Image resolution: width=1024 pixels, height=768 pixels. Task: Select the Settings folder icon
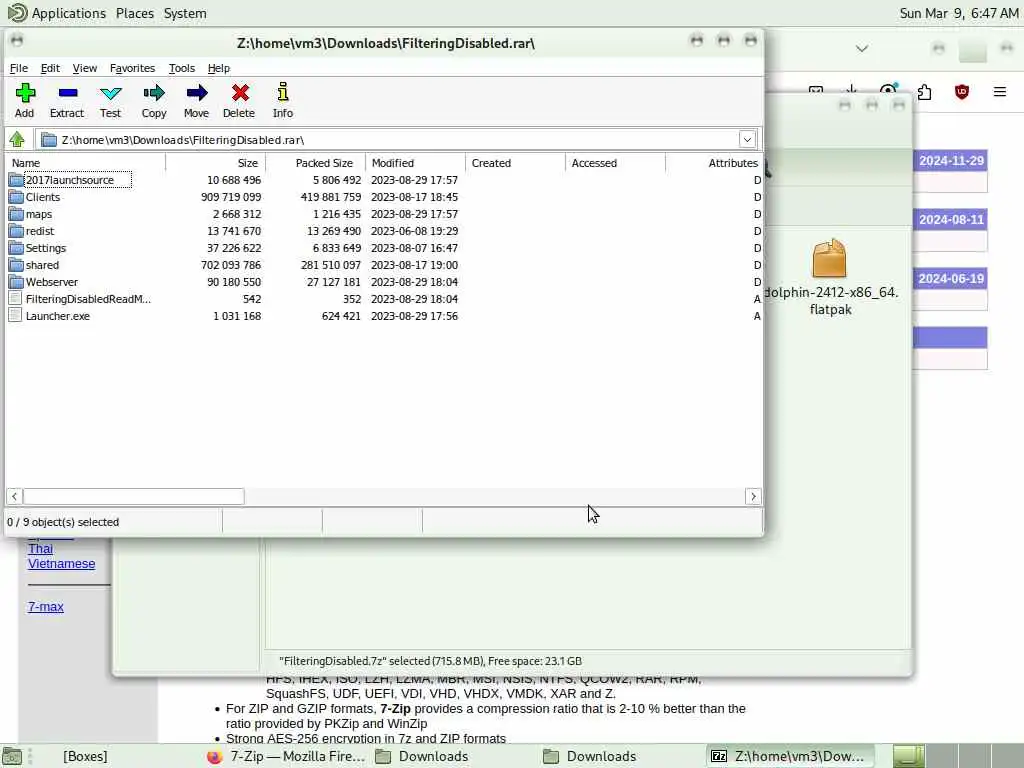16,248
